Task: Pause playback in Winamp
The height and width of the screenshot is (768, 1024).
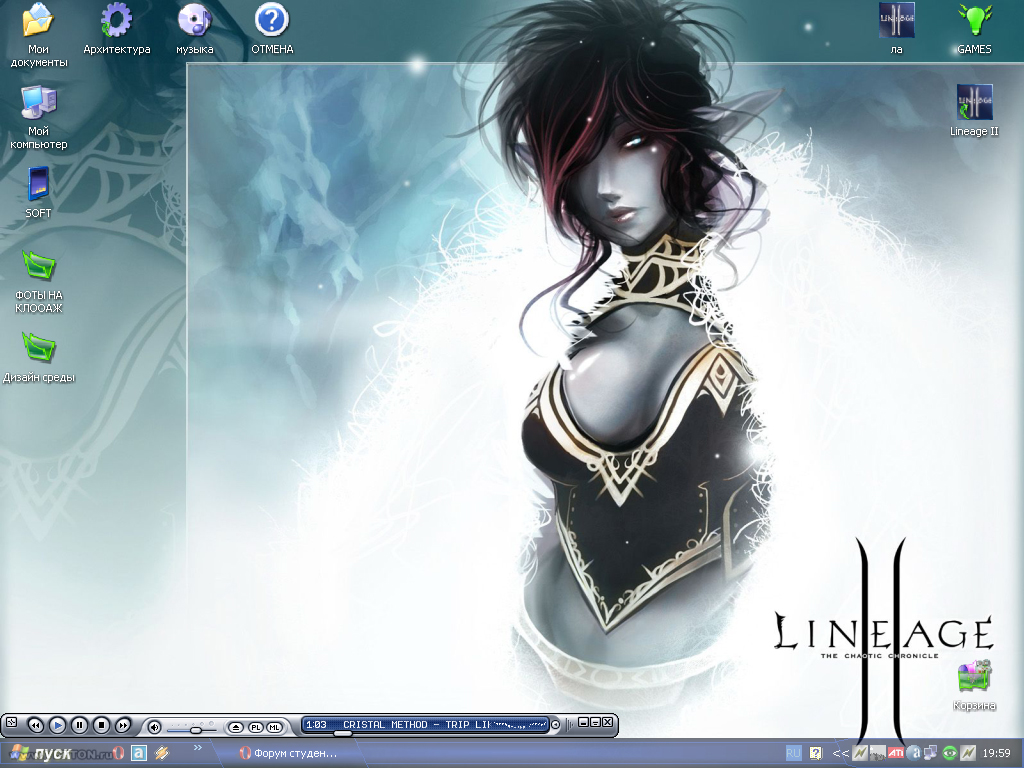Action: point(79,726)
